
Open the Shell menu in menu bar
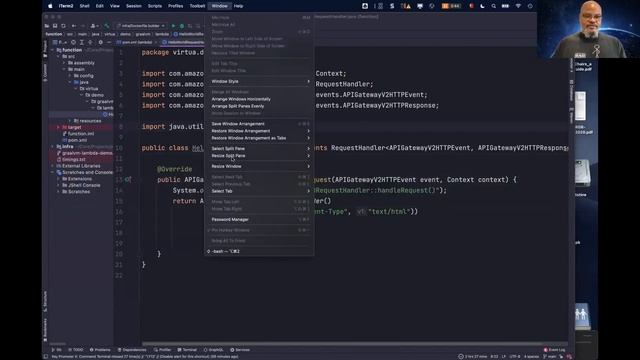coord(84,6)
